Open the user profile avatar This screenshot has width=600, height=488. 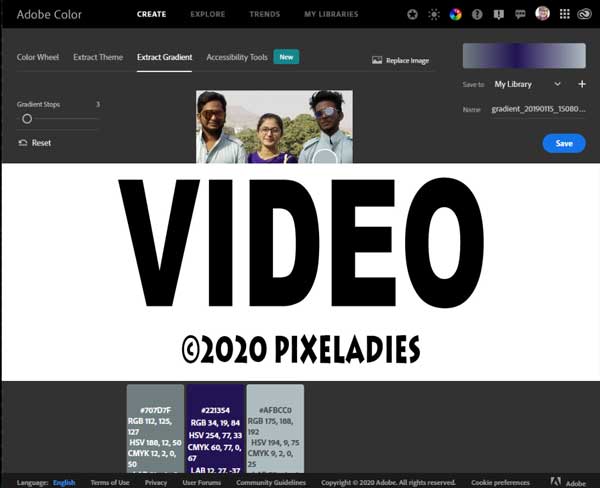tap(542, 14)
